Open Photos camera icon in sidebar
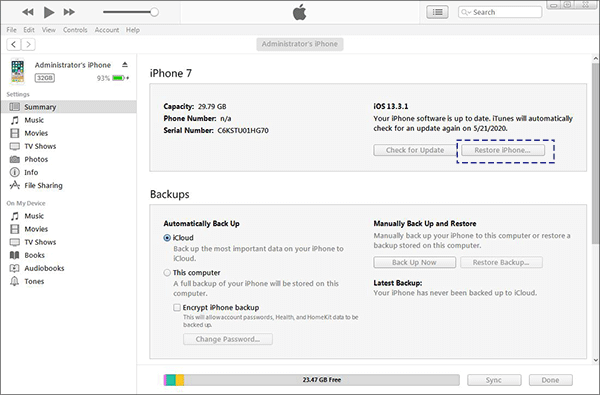Image resolution: width=600 pixels, height=395 pixels. click(x=15, y=159)
